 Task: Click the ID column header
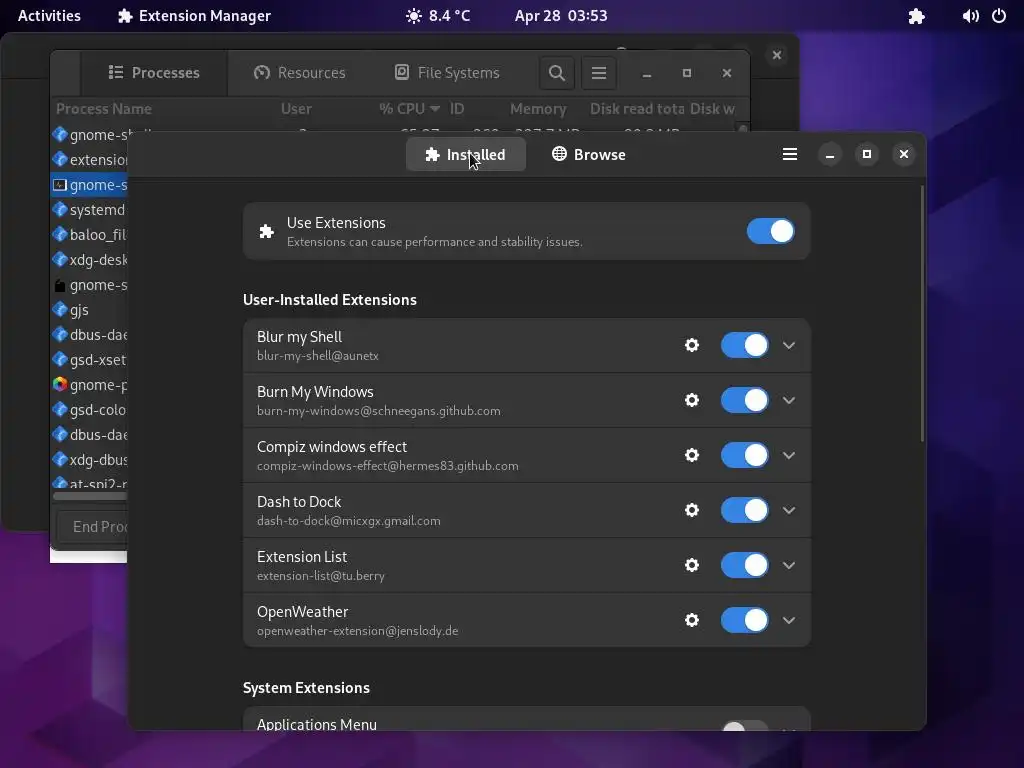click(x=457, y=108)
